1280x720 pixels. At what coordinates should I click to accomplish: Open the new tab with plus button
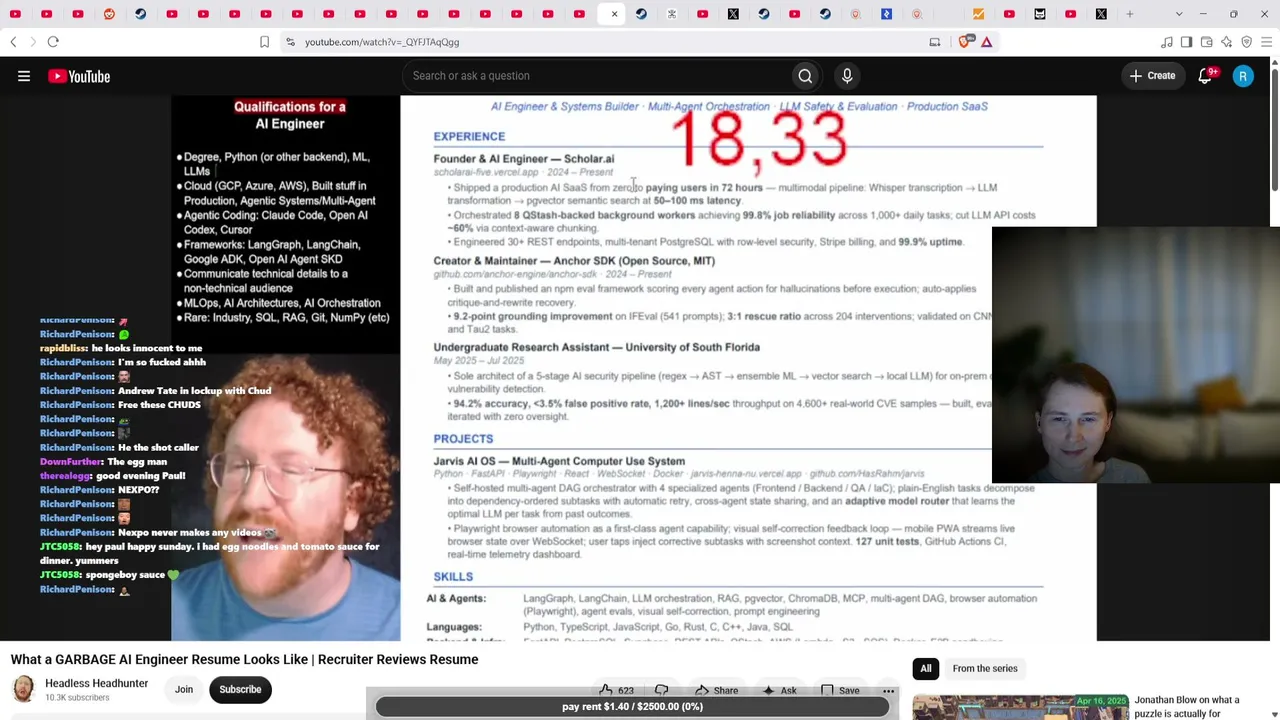1130,14
